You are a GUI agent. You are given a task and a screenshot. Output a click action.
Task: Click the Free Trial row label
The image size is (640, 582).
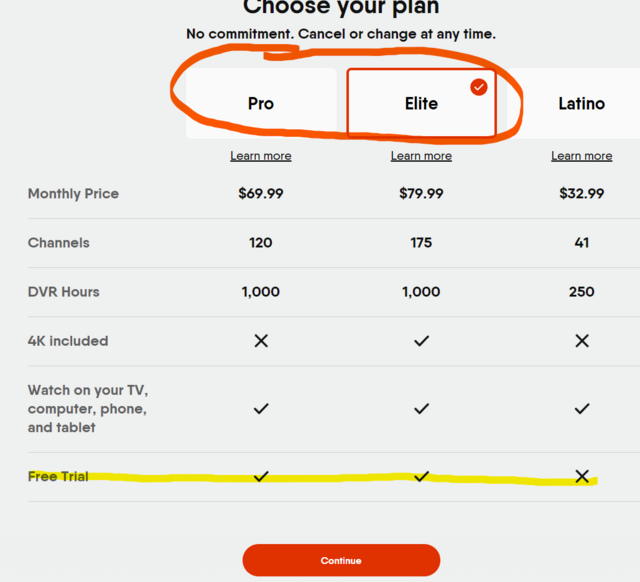point(58,476)
